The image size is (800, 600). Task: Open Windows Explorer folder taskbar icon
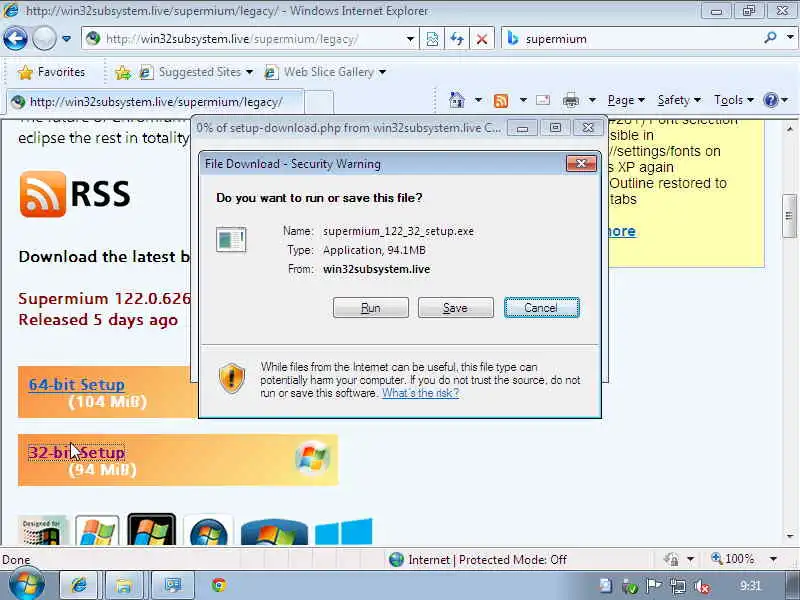(x=123, y=585)
